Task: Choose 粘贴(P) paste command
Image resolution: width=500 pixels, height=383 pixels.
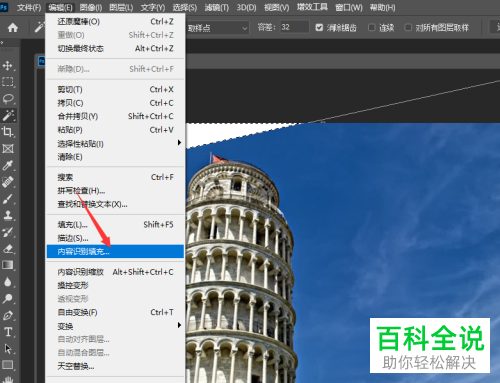Action: tap(115, 130)
